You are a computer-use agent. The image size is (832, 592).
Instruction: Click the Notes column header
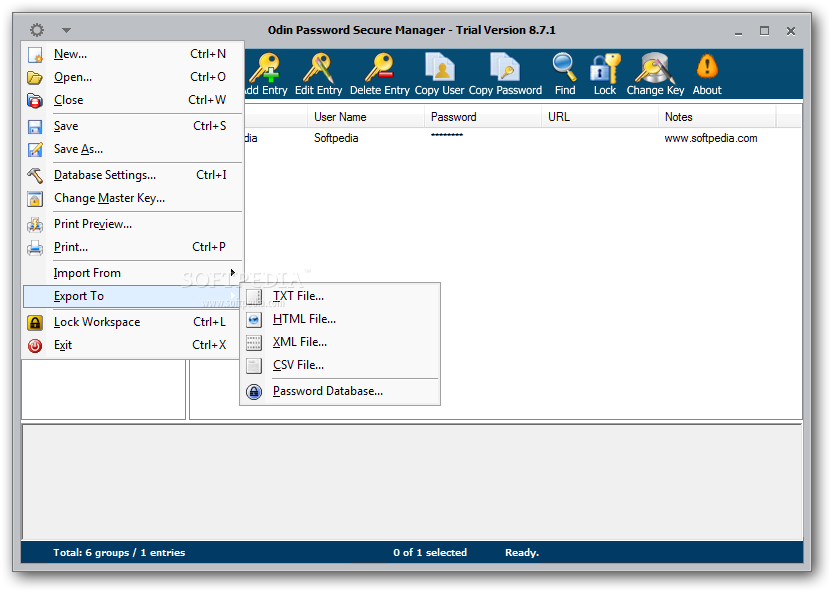click(x=717, y=117)
